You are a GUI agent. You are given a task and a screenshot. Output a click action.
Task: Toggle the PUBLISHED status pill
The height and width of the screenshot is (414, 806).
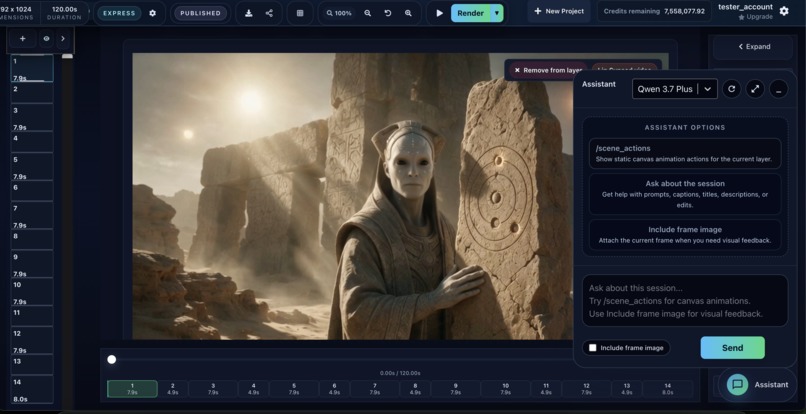click(200, 13)
